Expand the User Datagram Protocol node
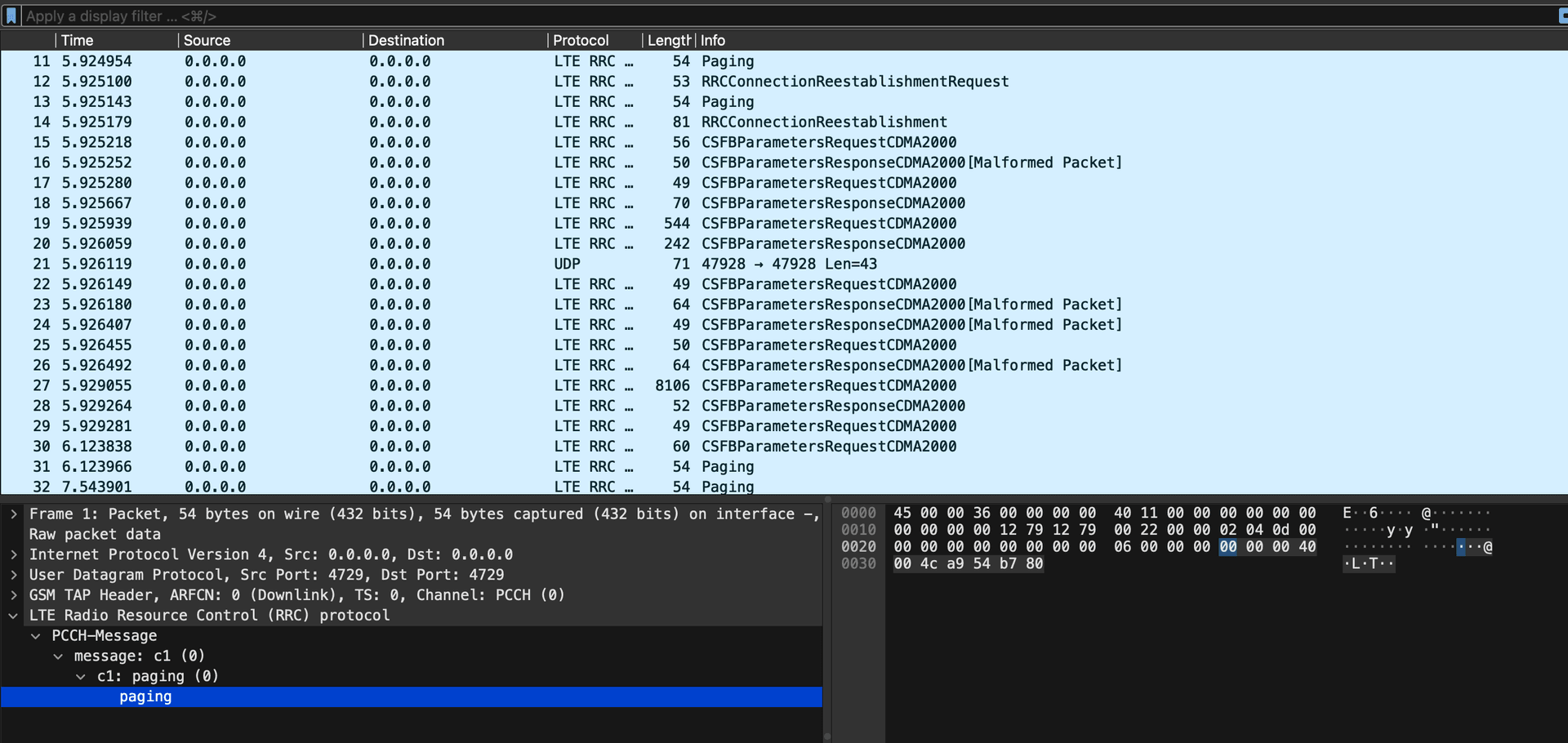This screenshot has width=1568, height=743. 15,575
